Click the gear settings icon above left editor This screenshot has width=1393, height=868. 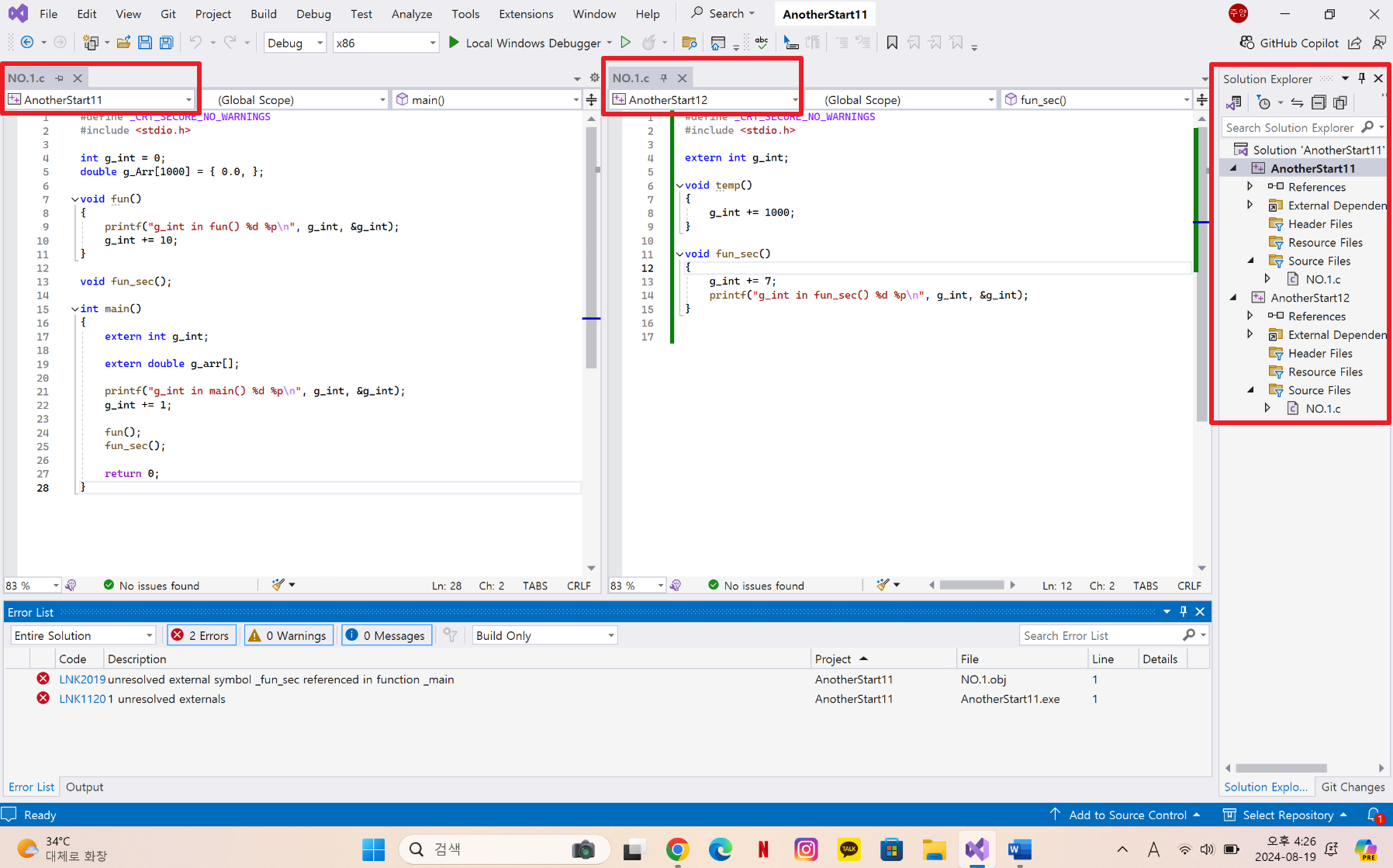pyautogui.click(x=594, y=78)
